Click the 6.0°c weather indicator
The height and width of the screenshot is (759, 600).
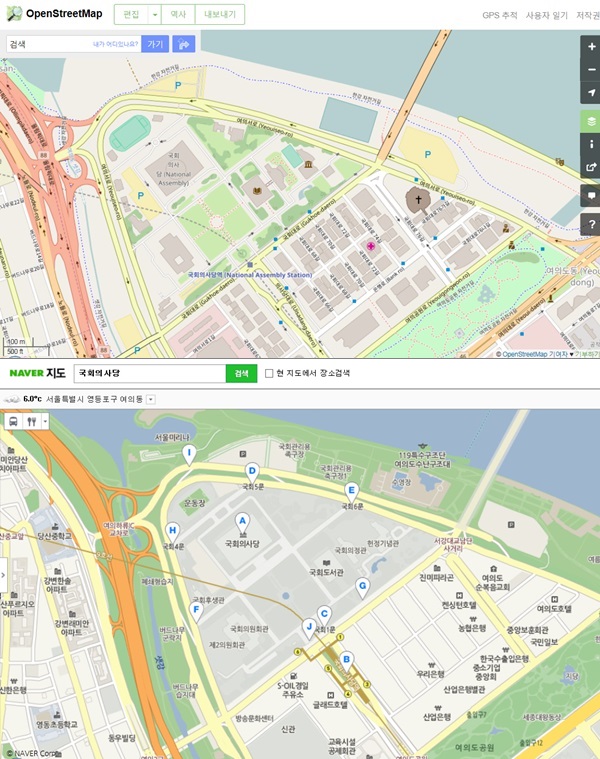tap(32, 399)
